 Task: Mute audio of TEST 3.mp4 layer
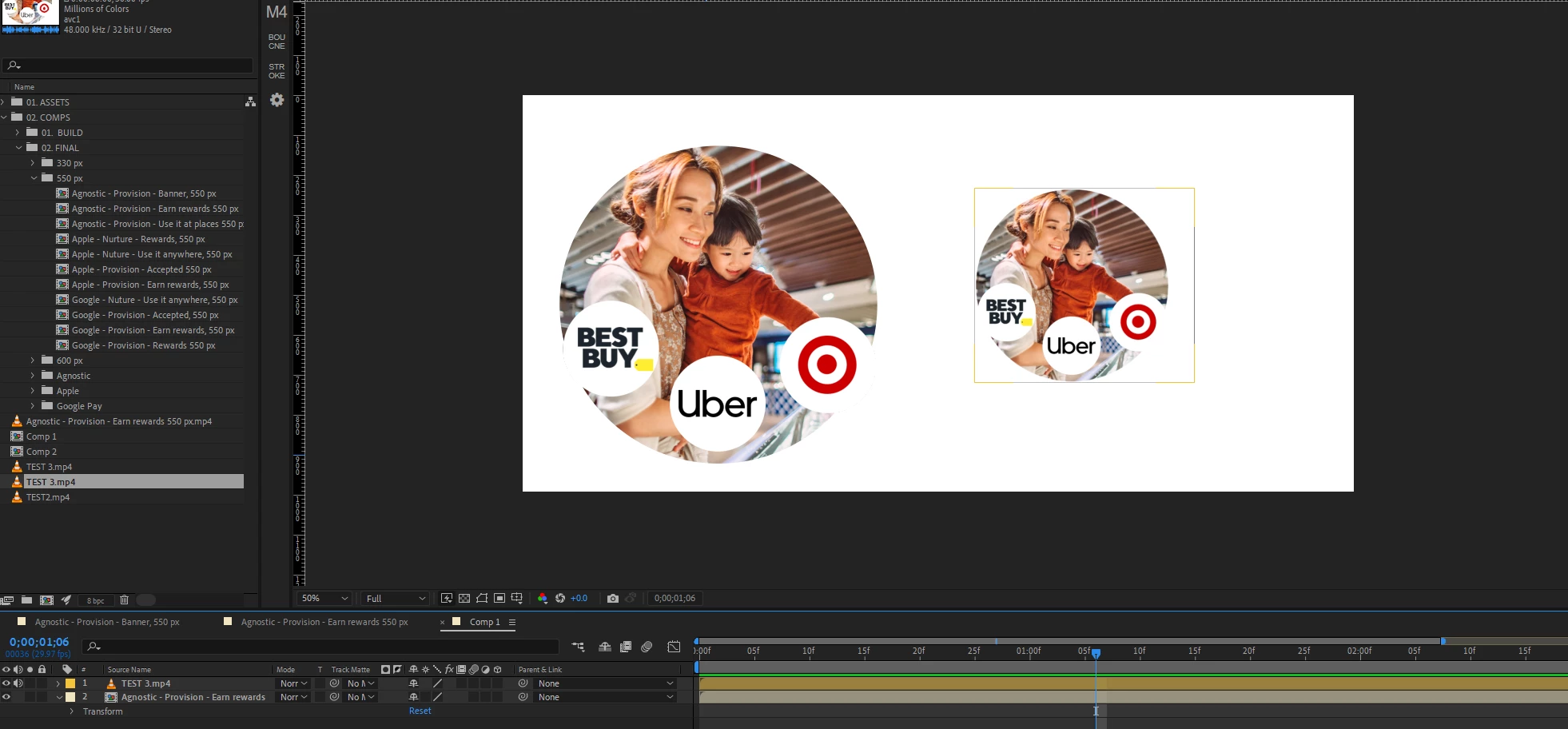coord(18,684)
